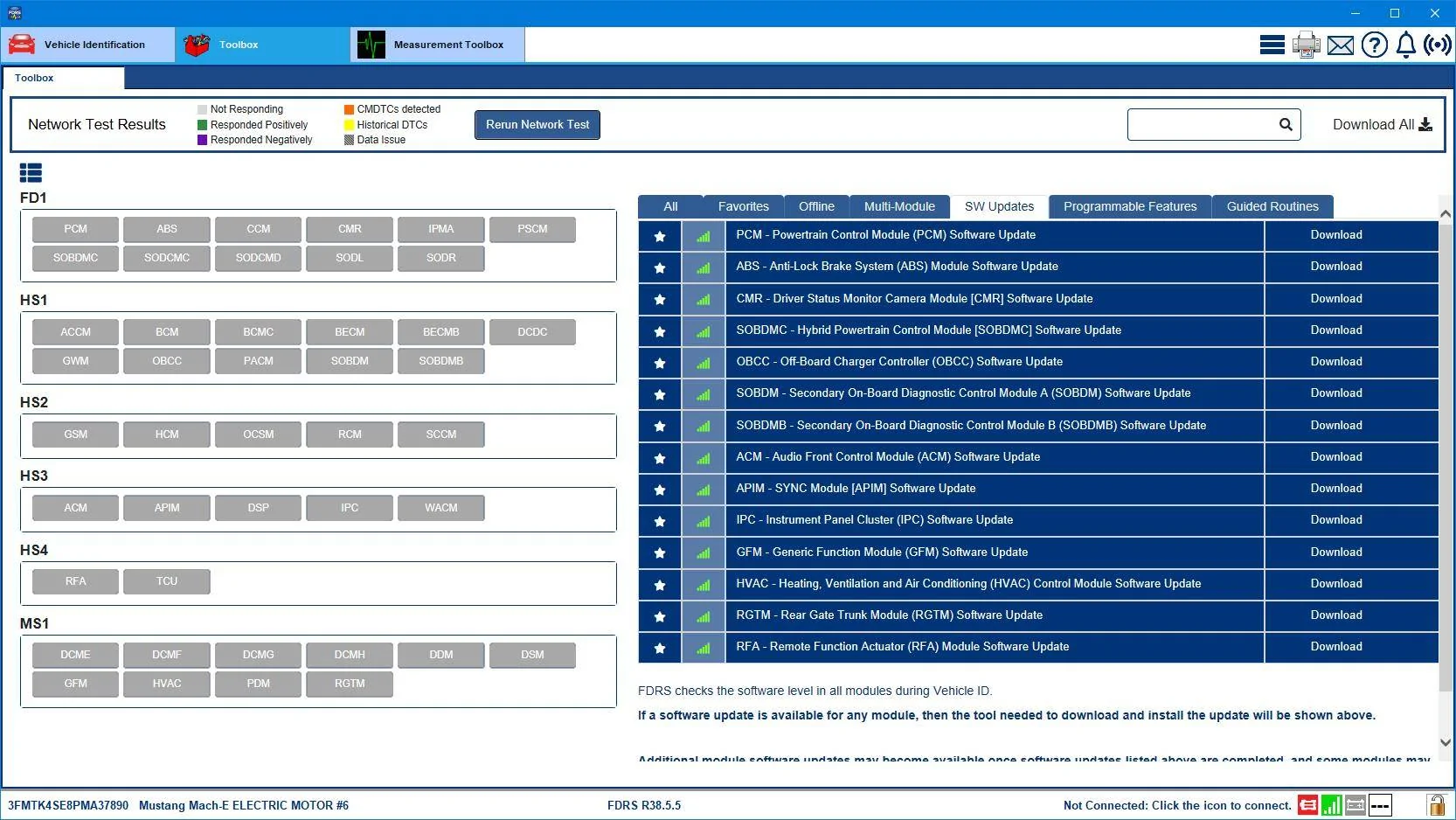The height and width of the screenshot is (820, 1456).
Task: Click the SOBDMC module in FD1 network
Action: point(75,258)
